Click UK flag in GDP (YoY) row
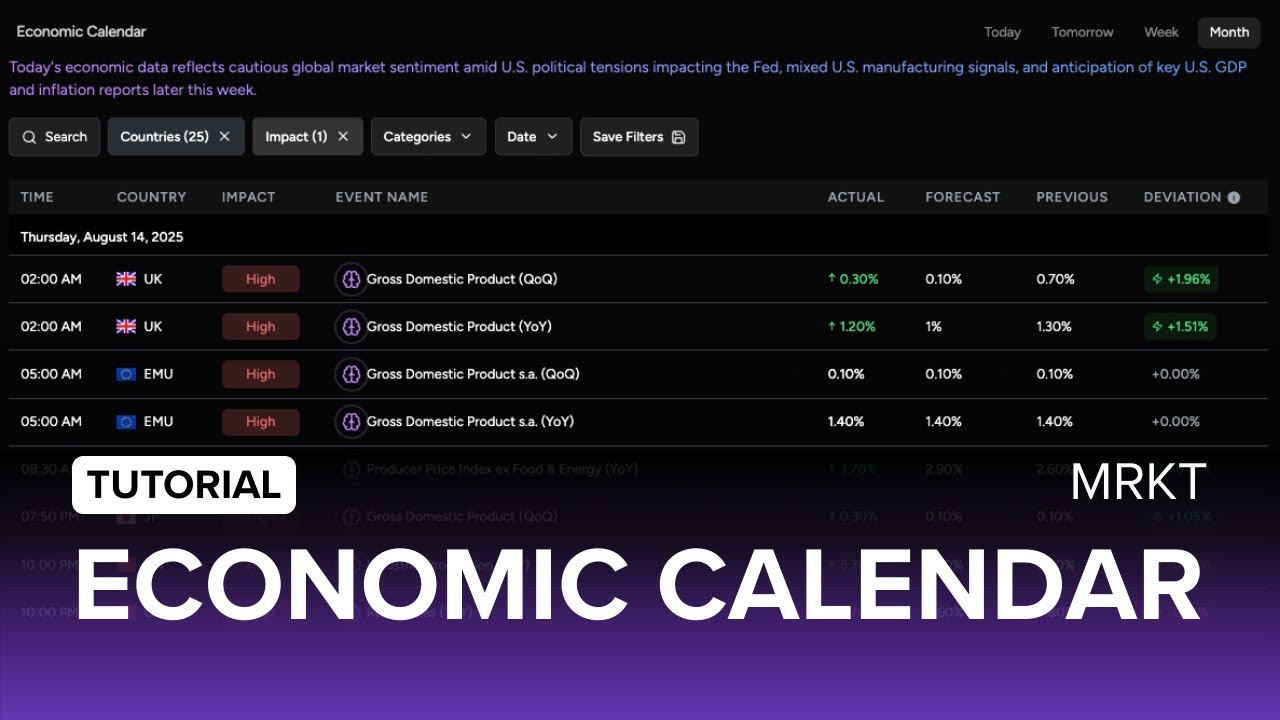This screenshot has width=1280, height=720. click(x=126, y=326)
